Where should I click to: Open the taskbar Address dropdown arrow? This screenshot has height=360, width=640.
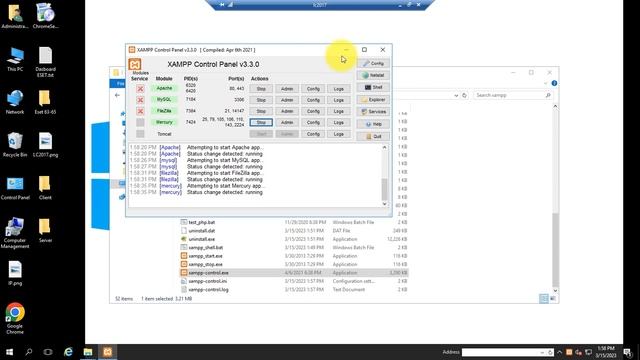(x=542, y=352)
